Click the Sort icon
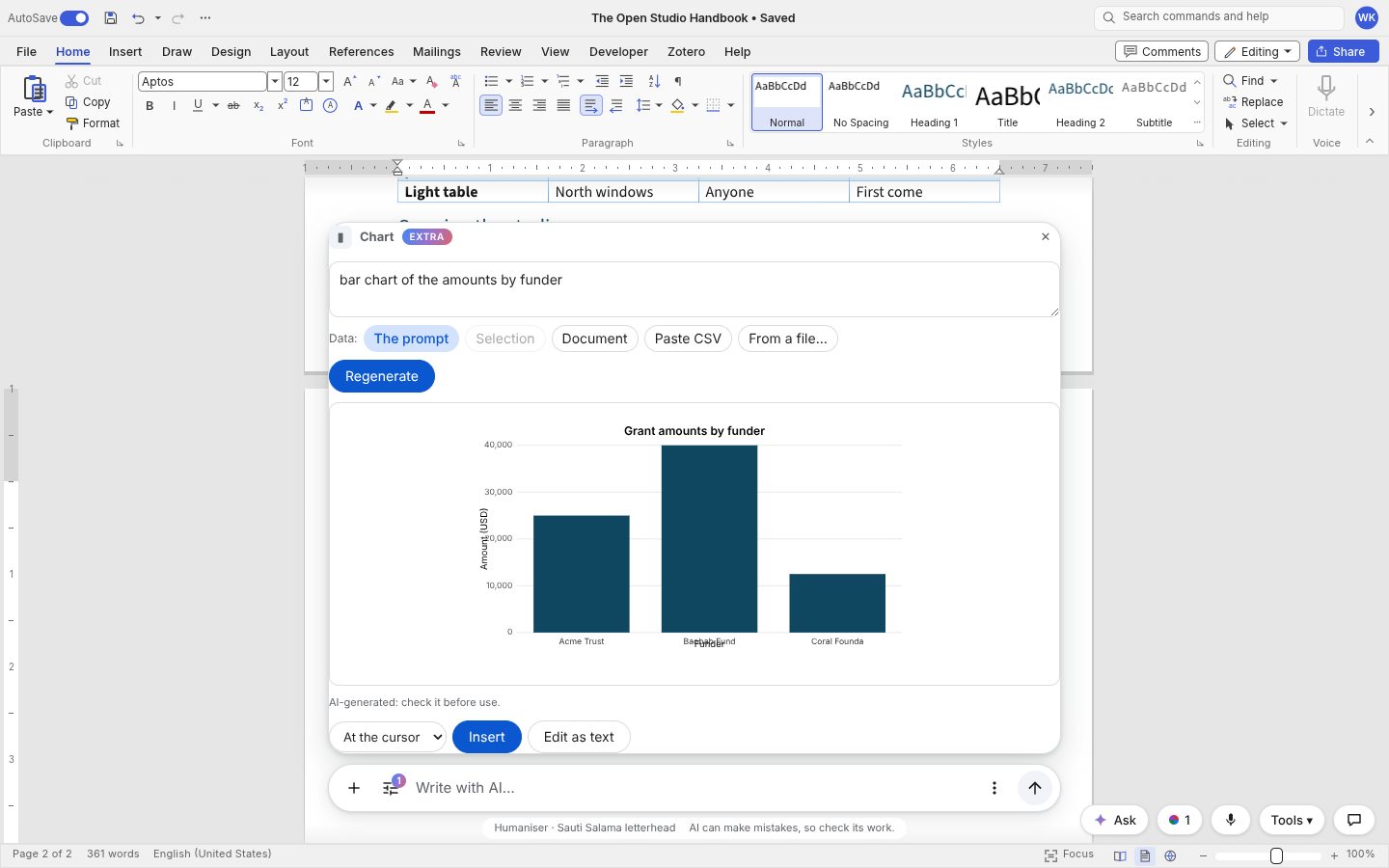The width and height of the screenshot is (1389, 868). click(654, 81)
